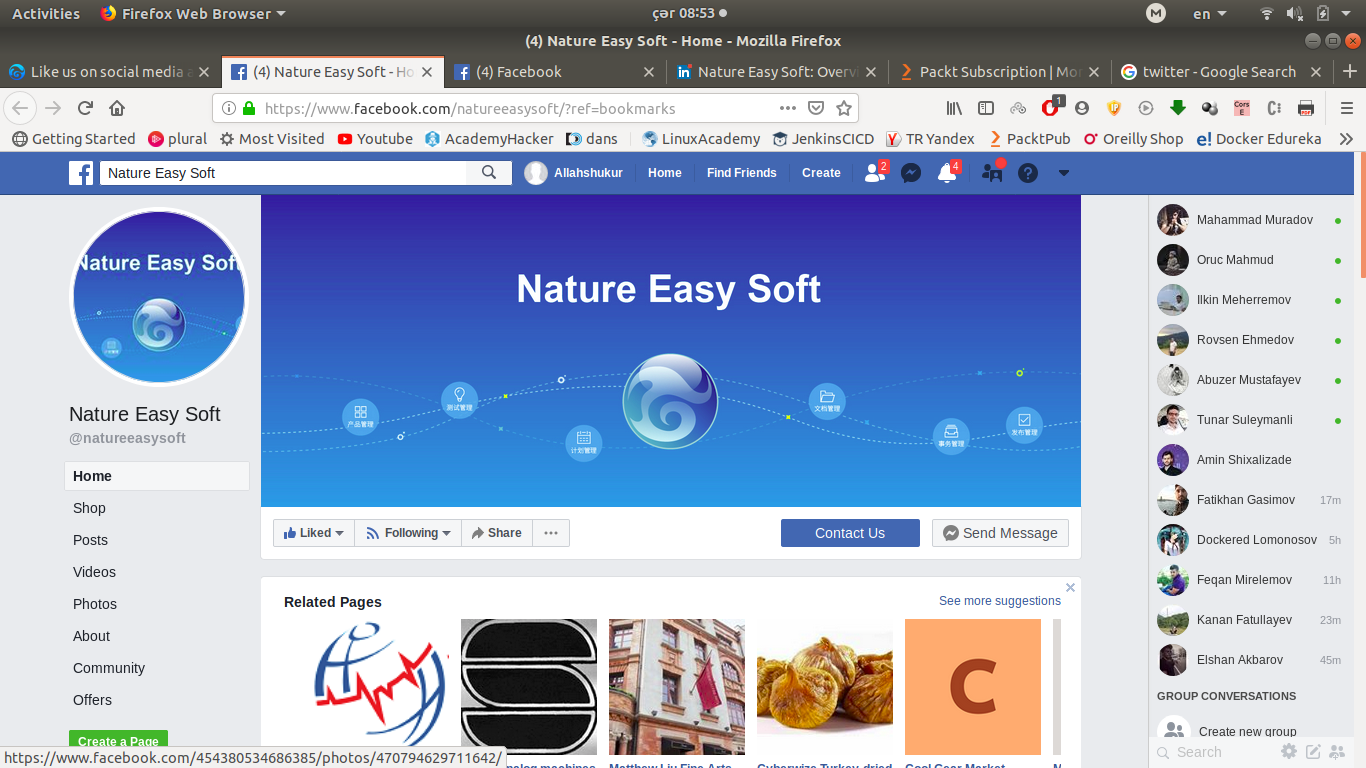Click the Contact Us button
This screenshot has height=768, width=1366.
(x=850, y=533)
